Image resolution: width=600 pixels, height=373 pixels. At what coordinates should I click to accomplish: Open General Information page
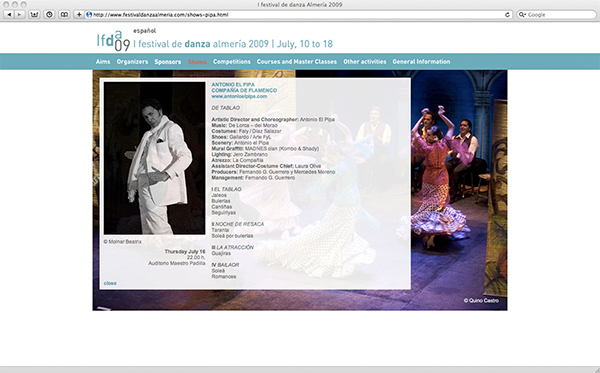421,62
